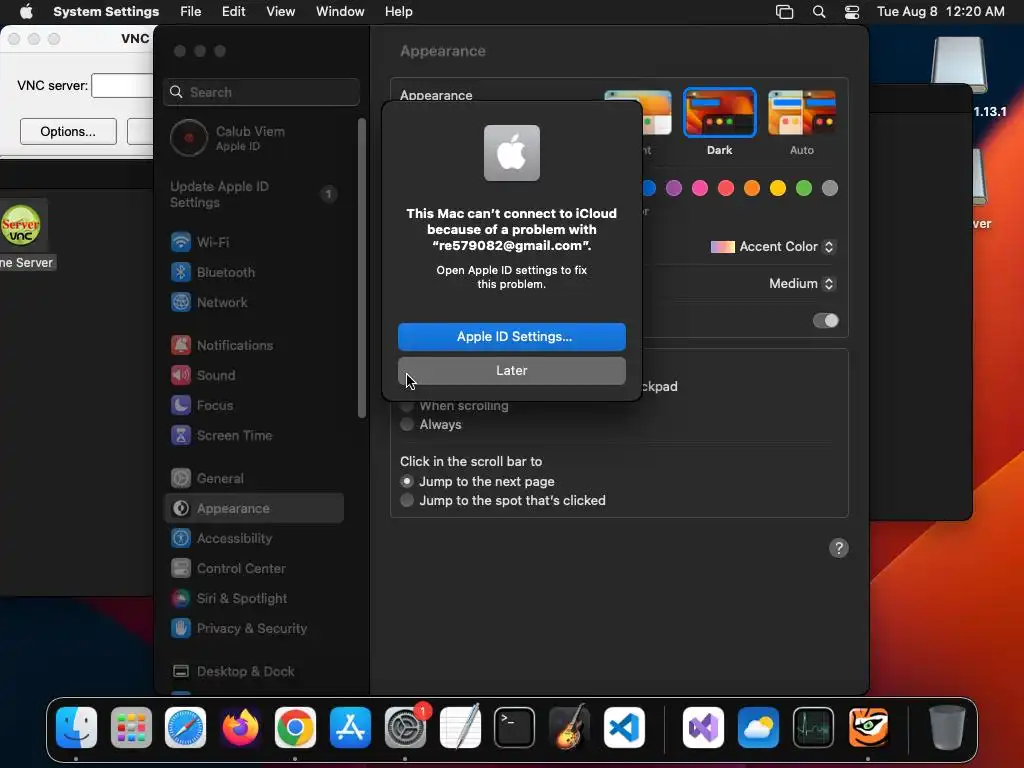Open the TigerVNC tiger-eye dock icon
This screenshot has width=1024, height=768.
pos(868,727)
